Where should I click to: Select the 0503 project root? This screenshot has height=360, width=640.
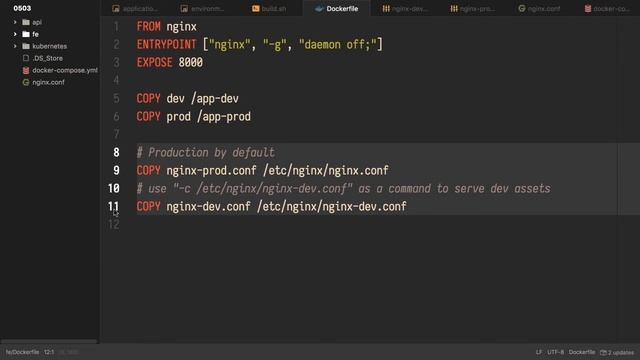[x=22, y=8]
